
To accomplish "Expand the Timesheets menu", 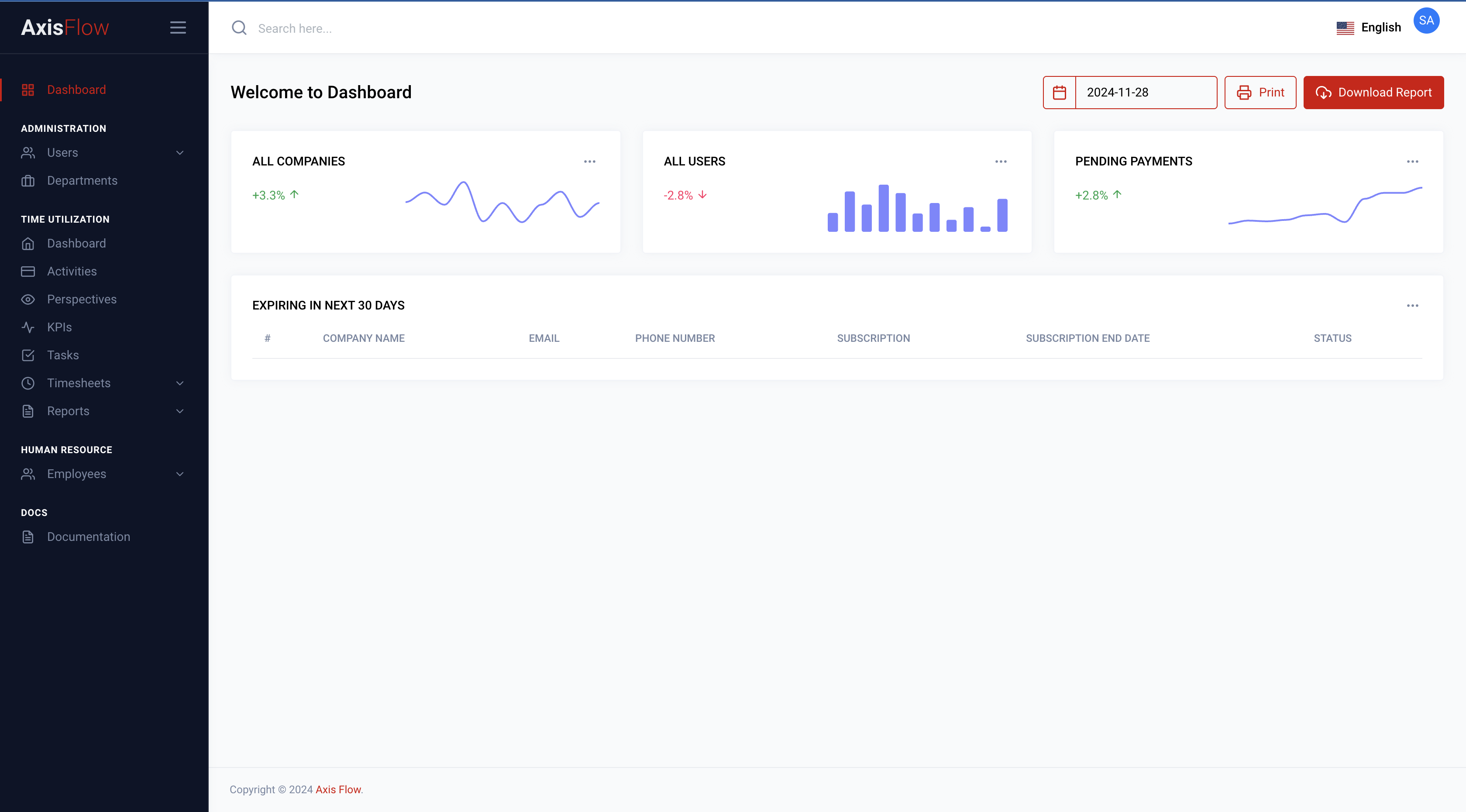I will pyautogui.click(x=180, y=383).
